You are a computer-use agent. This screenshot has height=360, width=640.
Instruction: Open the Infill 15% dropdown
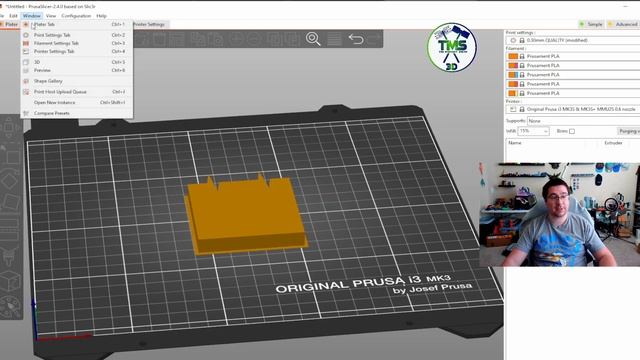click(533, 131)
